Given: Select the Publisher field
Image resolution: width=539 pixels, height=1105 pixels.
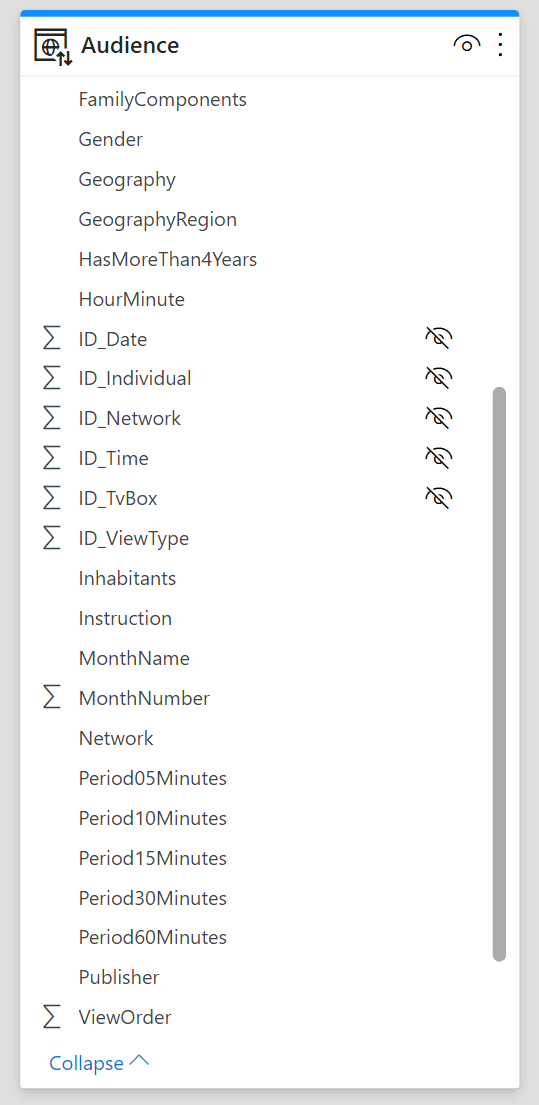Looking at the screenshot, I should pyautogui.click(x=119, y=977).
